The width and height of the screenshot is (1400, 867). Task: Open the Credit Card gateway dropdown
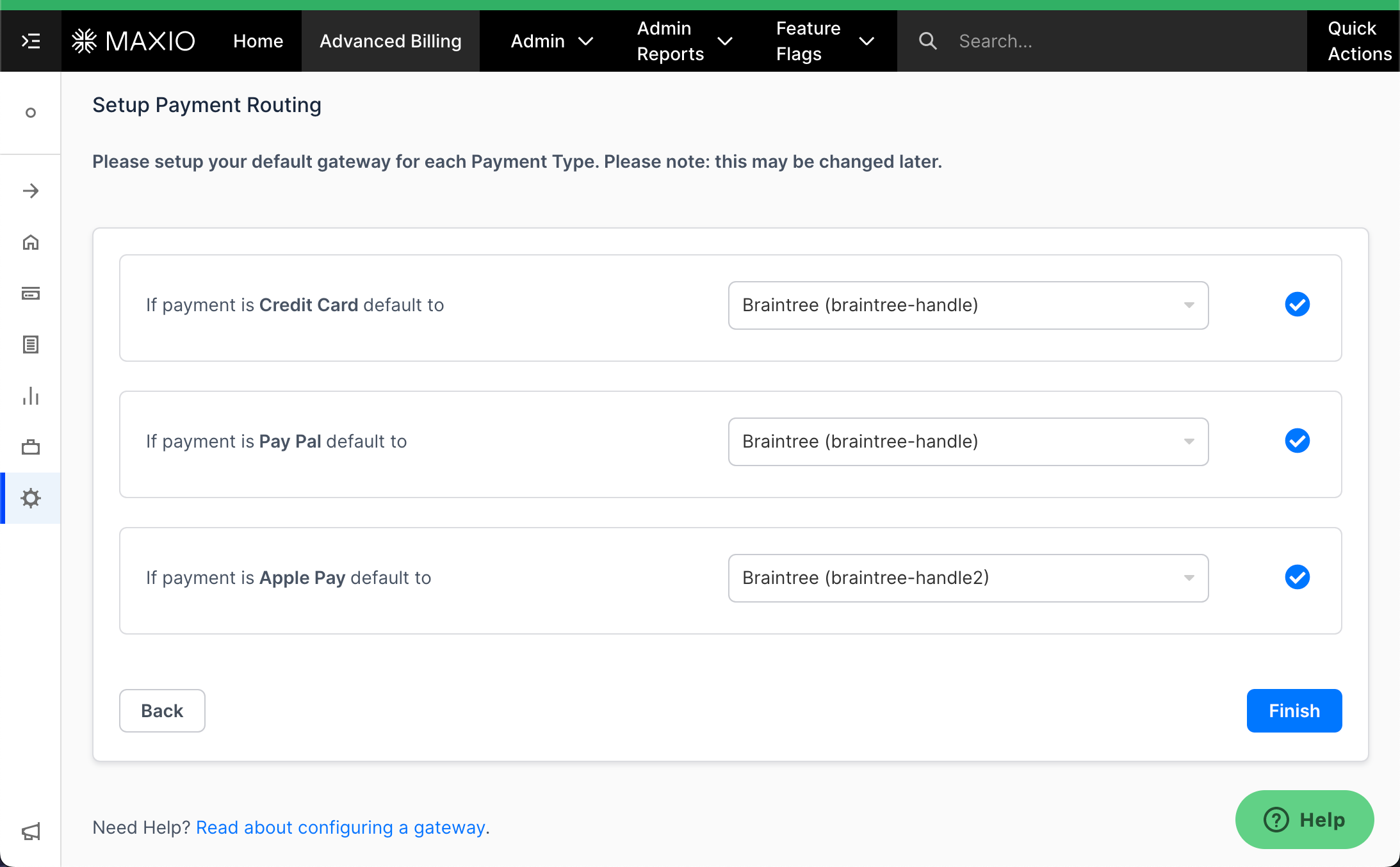[968, 305]
